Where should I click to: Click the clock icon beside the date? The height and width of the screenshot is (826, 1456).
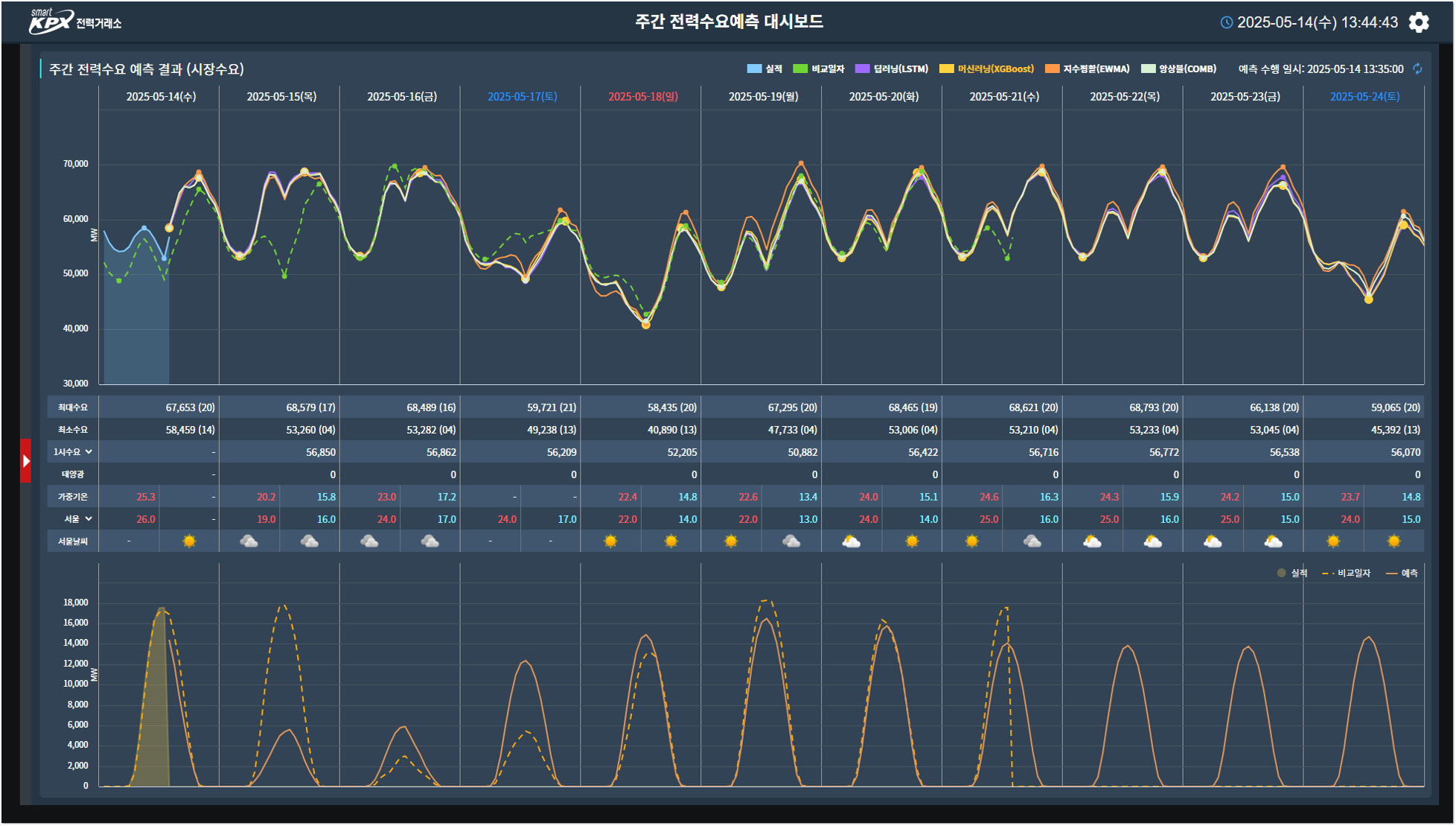1227,22
